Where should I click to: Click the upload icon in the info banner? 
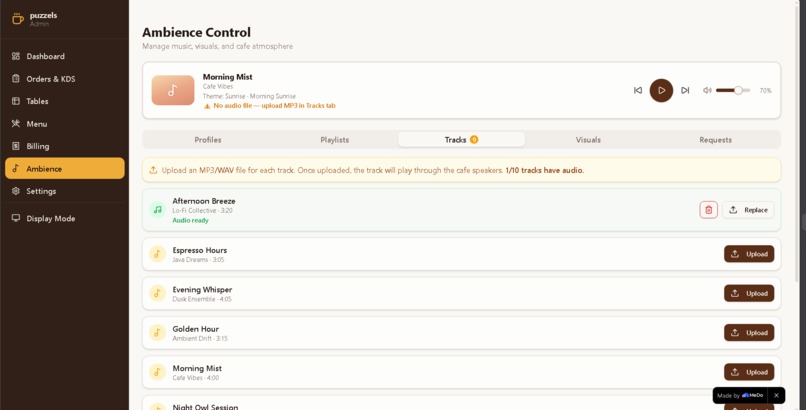(153, 170)
